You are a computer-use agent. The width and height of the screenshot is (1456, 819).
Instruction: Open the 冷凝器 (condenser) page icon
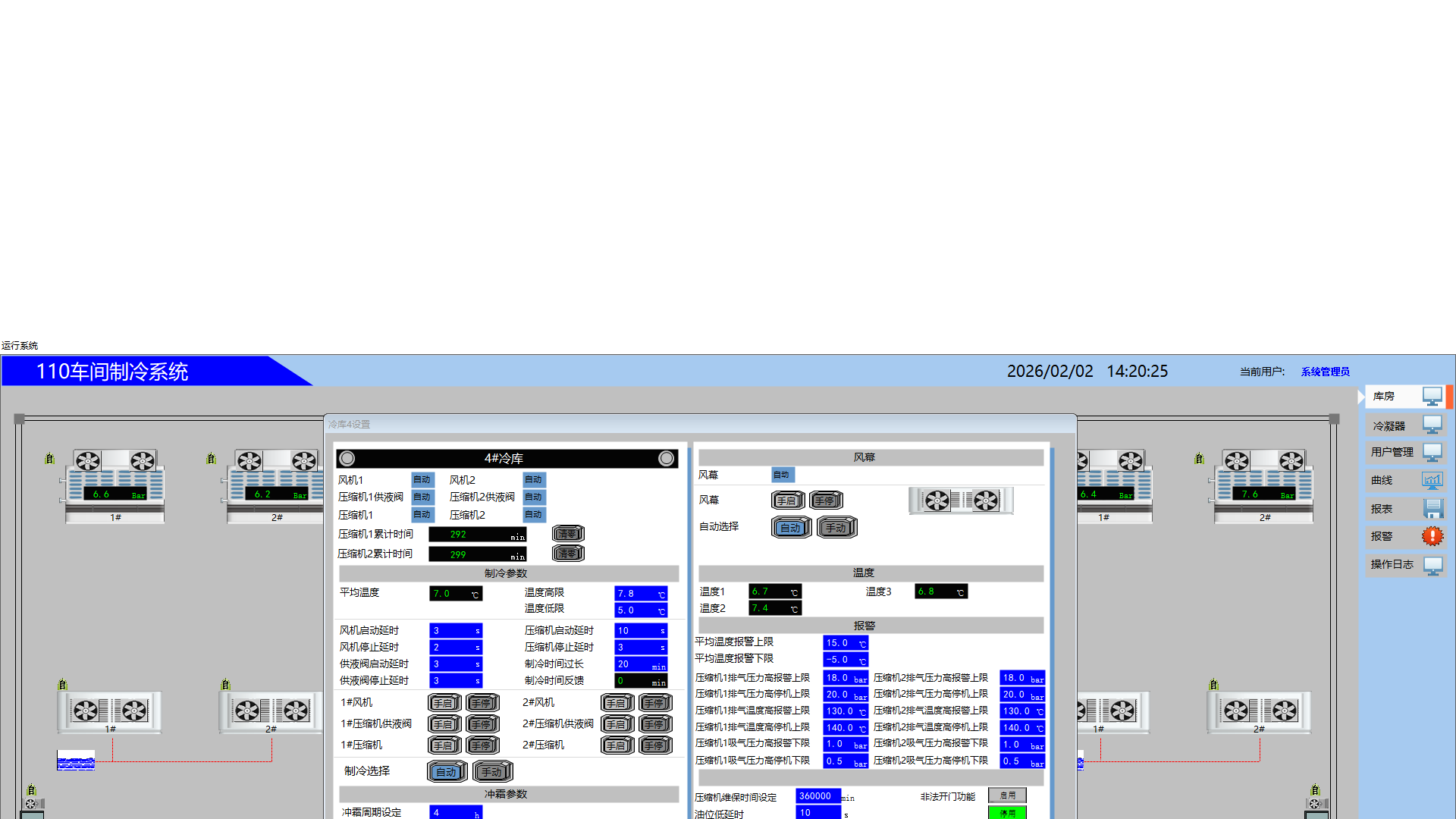click(x=1432, y=425)
